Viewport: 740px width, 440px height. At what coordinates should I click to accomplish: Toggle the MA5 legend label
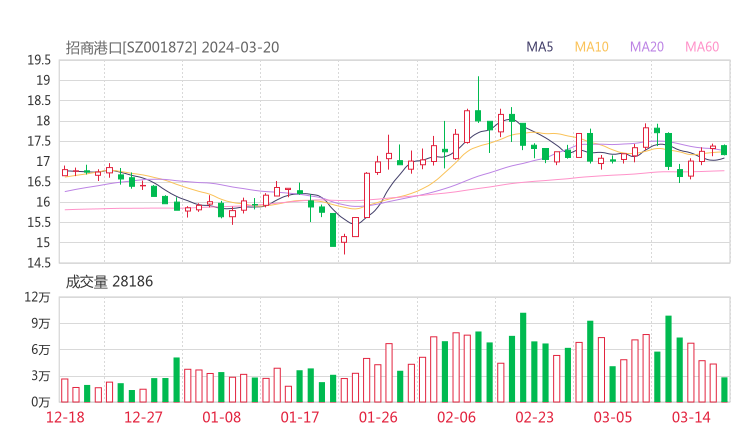[540, 47]
